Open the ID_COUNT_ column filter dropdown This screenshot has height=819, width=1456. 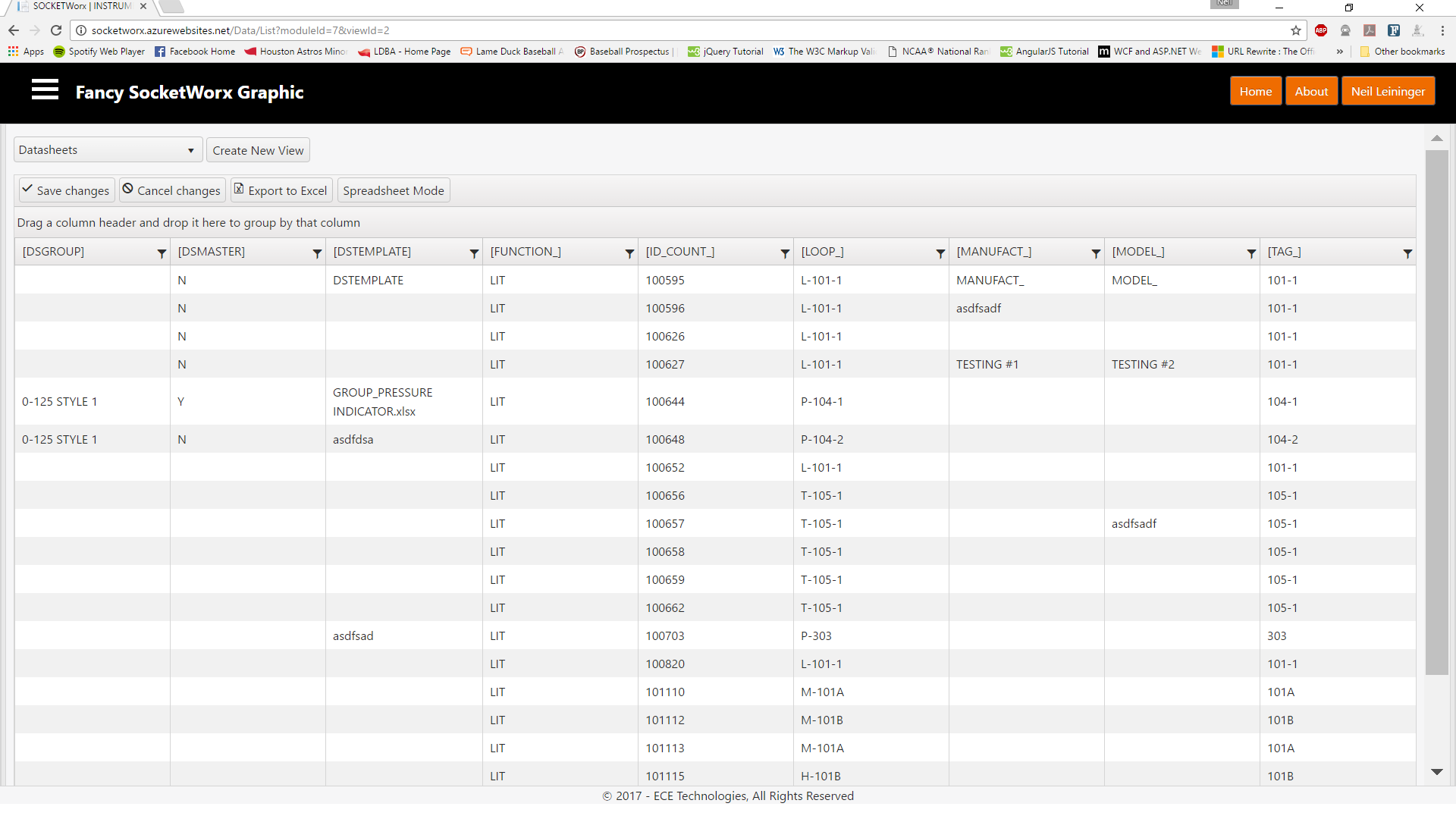pyautogui.click(x=785, y=253)
